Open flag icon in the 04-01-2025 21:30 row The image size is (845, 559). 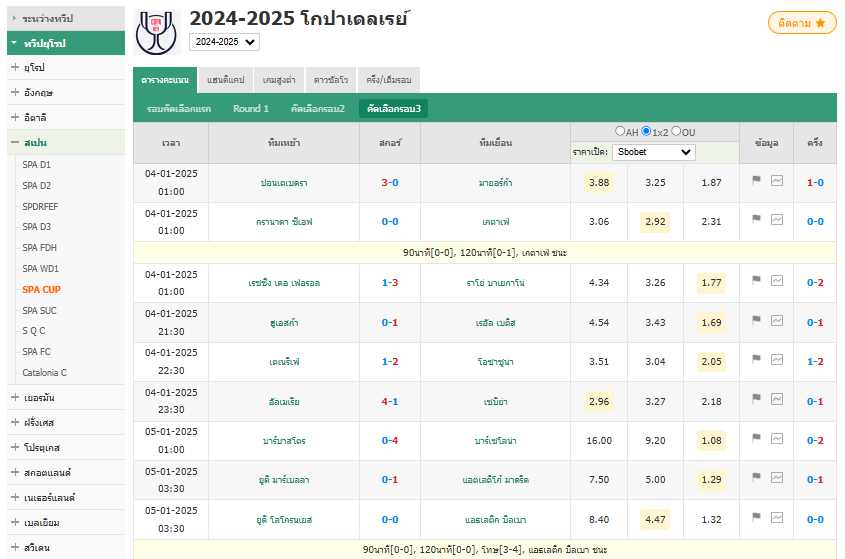point(756,320)
